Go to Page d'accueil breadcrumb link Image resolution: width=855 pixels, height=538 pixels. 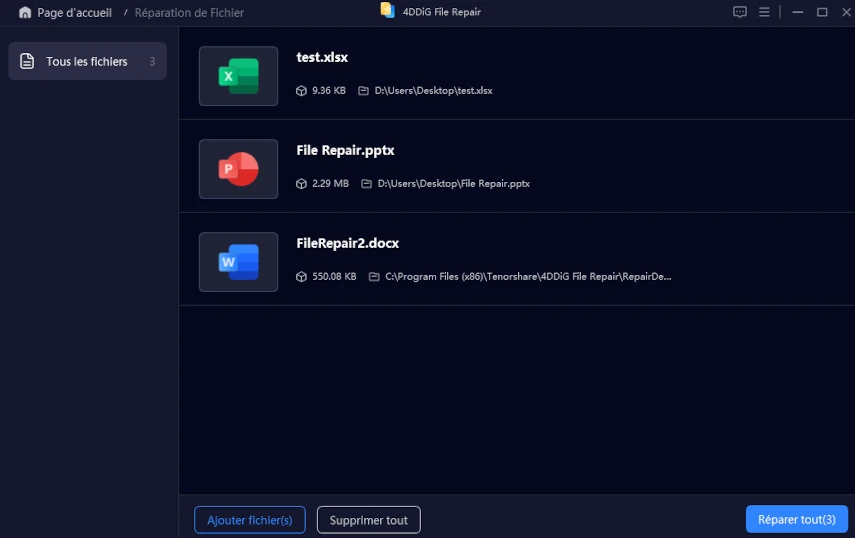coord(74,13)
